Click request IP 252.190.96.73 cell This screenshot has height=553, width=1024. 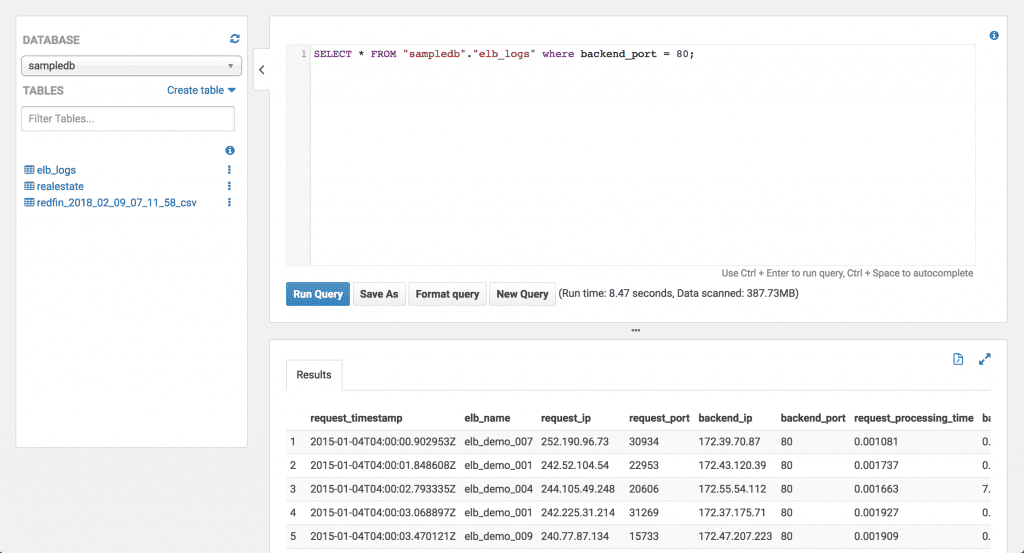pyautogui.click(x=575, y=442)
